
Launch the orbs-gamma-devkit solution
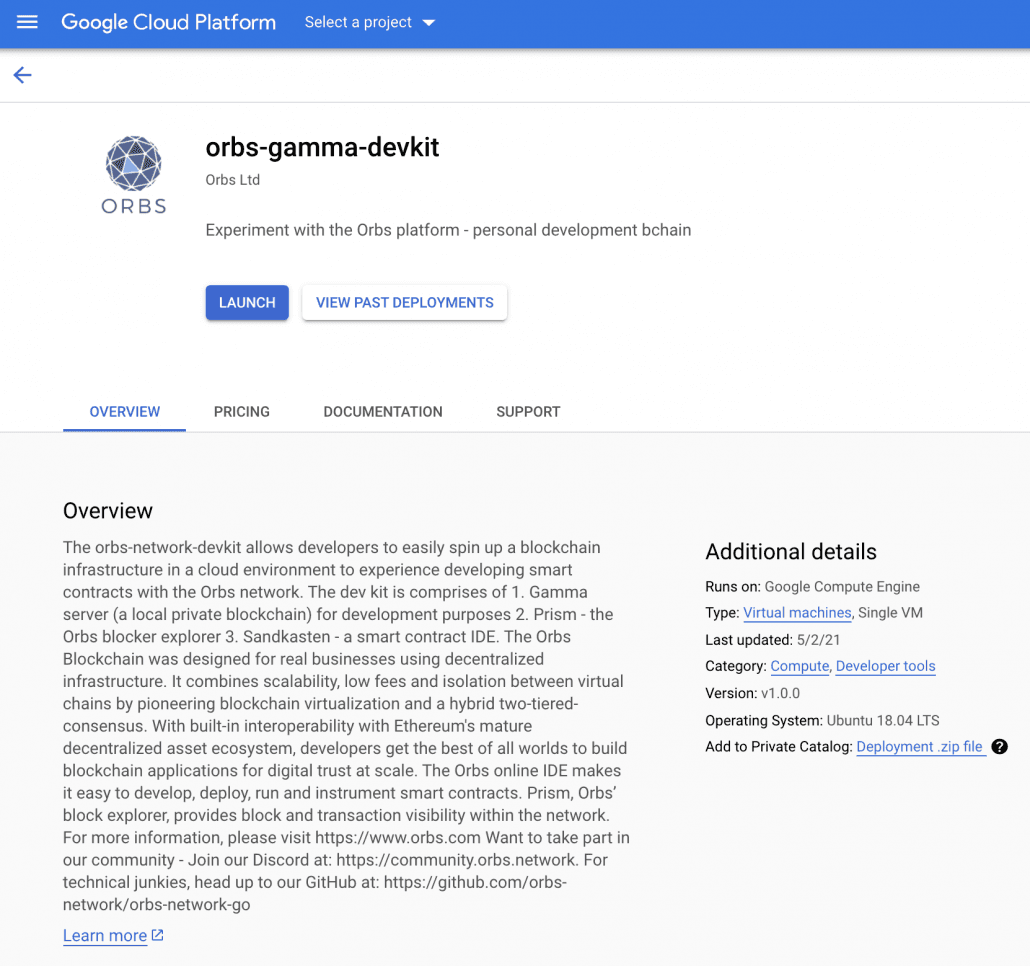pyautogui.click(x=247, y=303)
